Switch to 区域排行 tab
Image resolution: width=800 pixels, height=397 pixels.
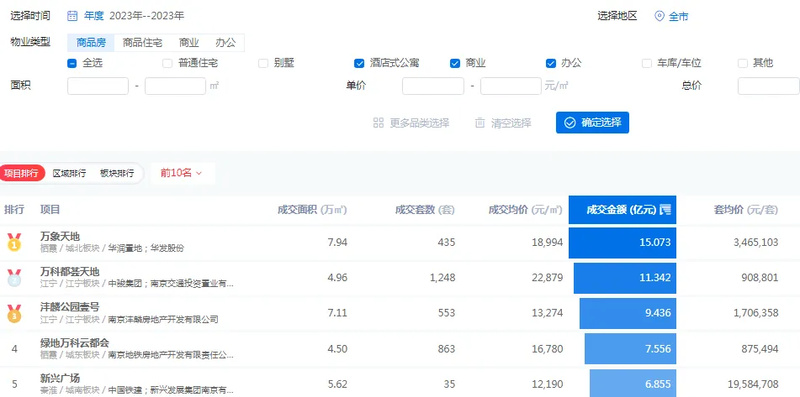(x=69, y=173)
